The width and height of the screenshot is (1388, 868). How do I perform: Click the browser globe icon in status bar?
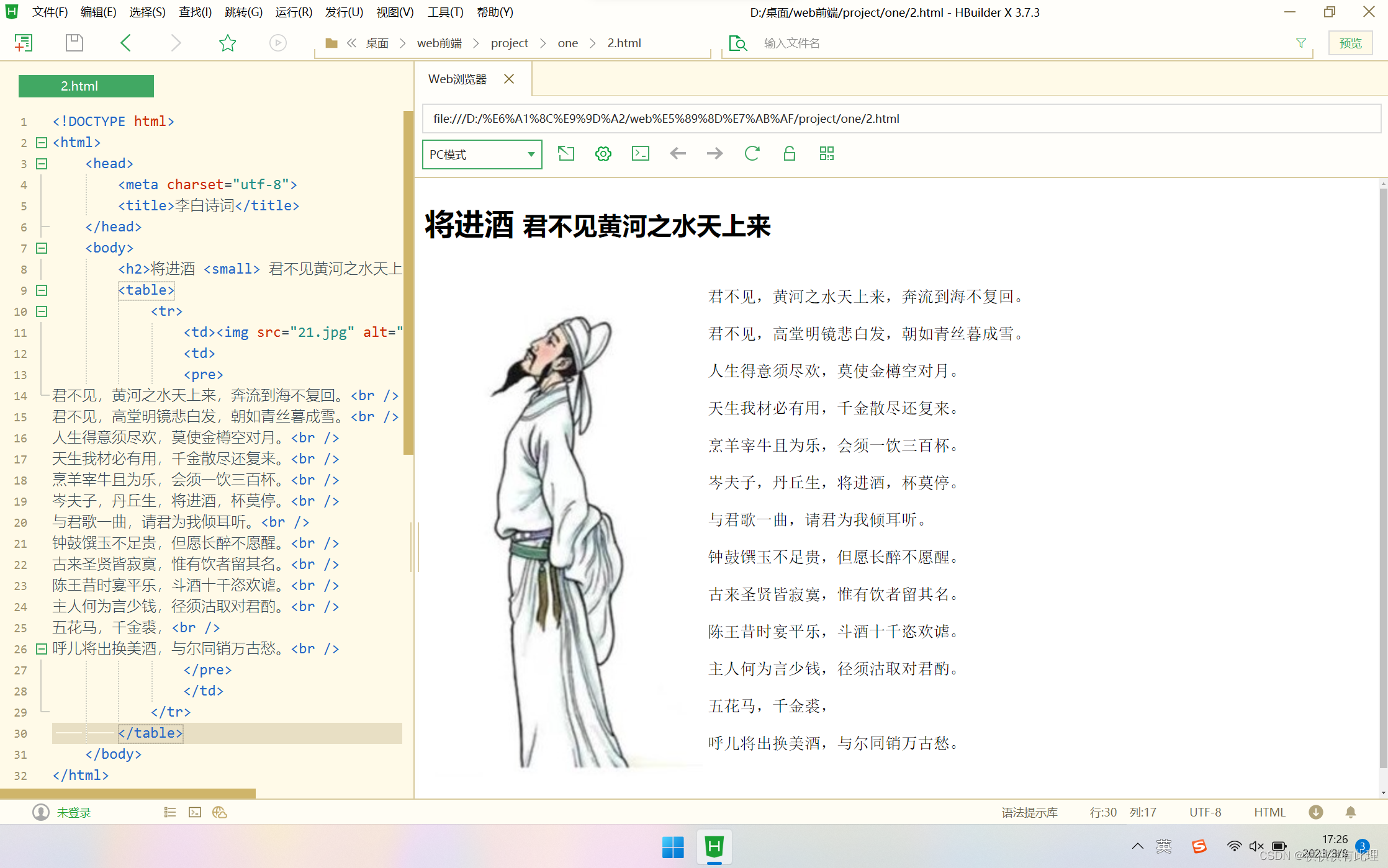pyautogui.click(x=220, y=812)
